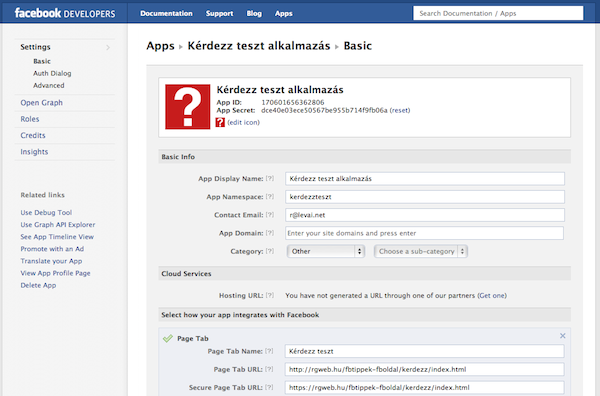The width and height of the screenshot is (600, 396).
Task: Click help [?] next to App Domain
Action: click(270, 233)
